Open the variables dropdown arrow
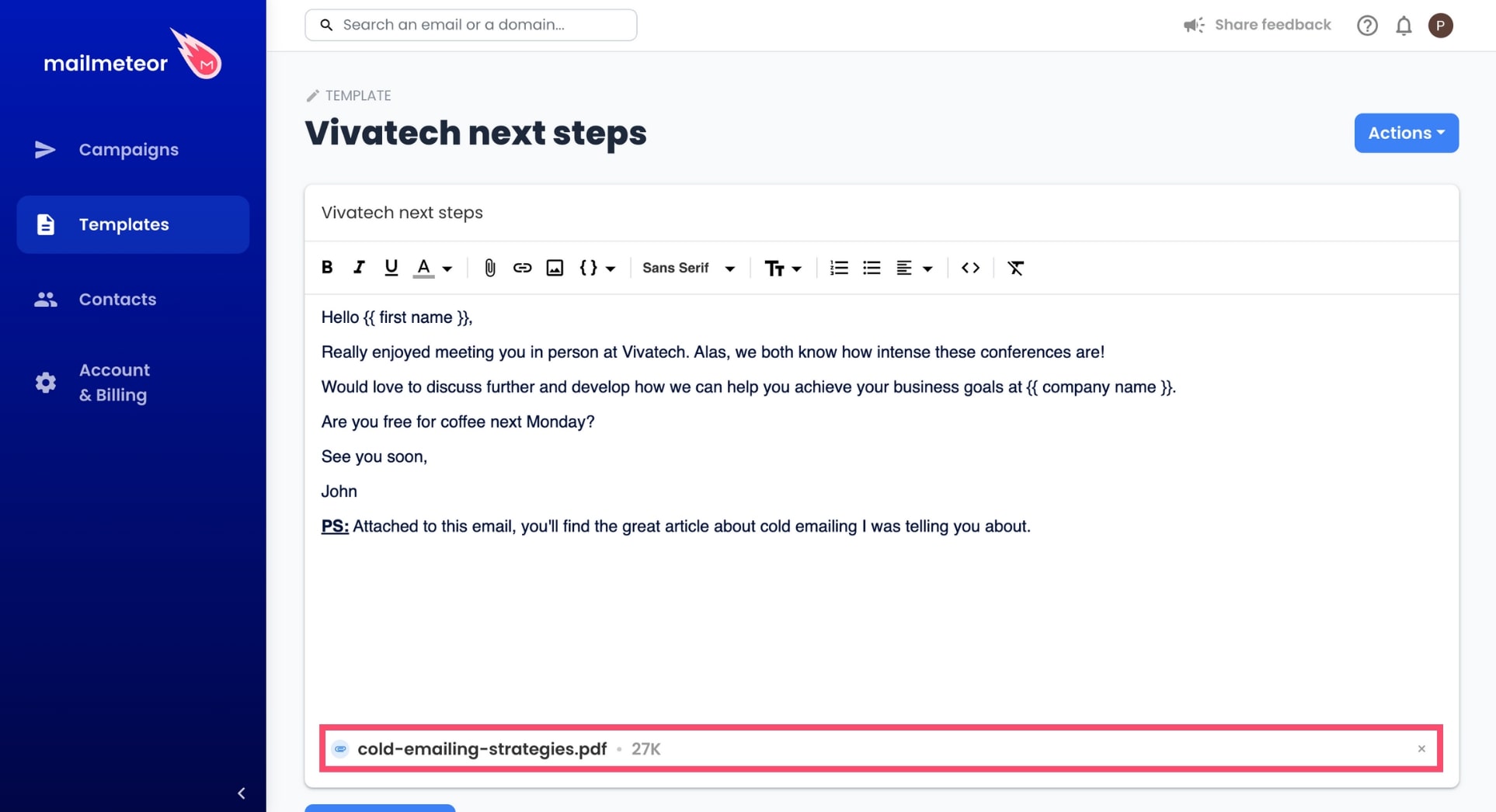1496x812 pixels. (x=611, y=269)
